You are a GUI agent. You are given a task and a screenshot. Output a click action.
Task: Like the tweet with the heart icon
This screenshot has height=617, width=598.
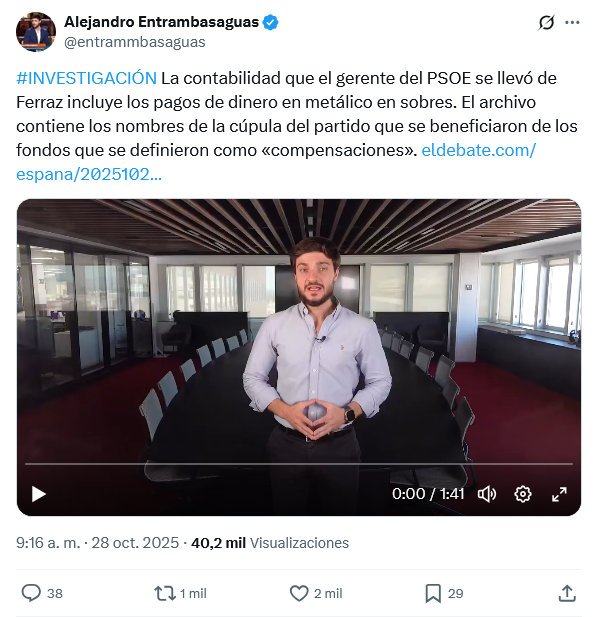point(299,593)
